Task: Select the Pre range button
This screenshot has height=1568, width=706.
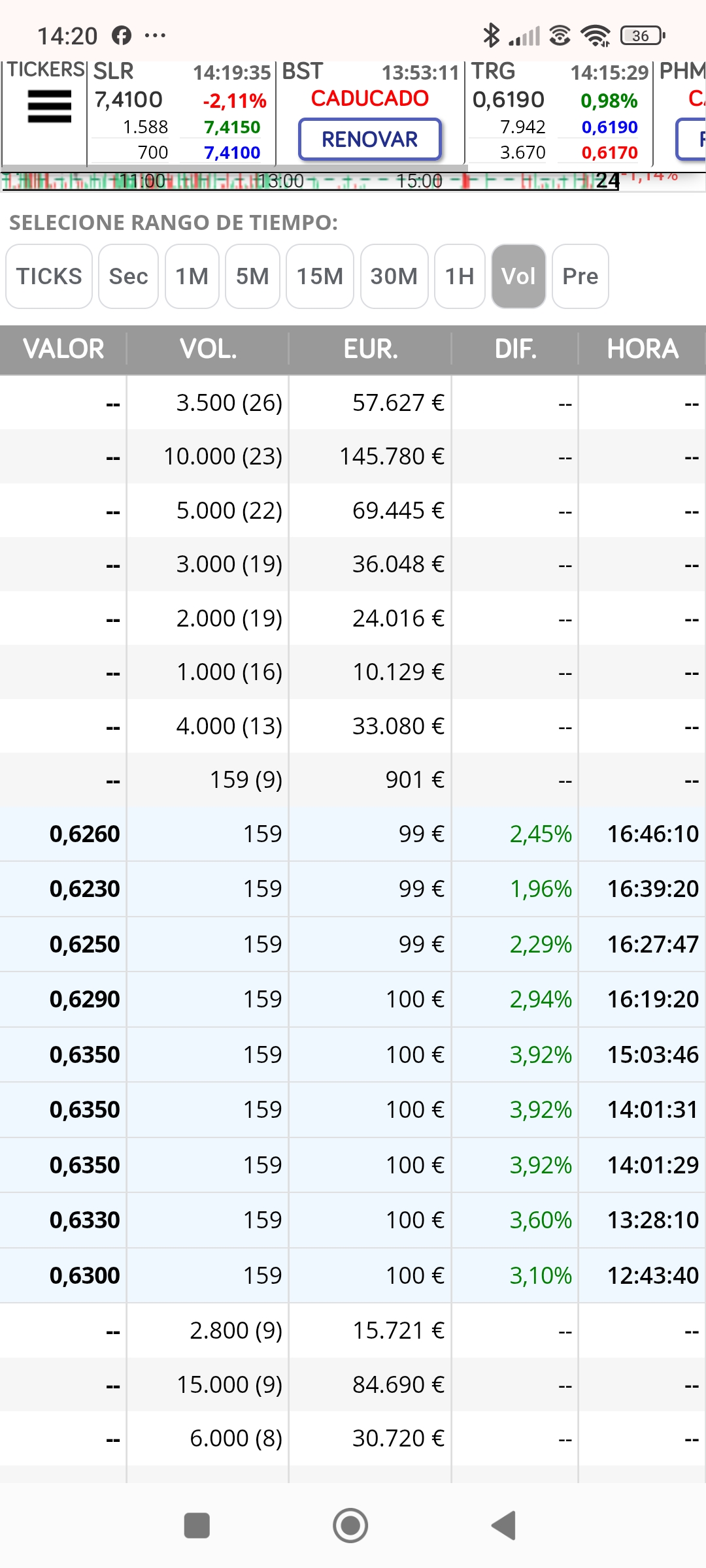Action: pos(580,276)
